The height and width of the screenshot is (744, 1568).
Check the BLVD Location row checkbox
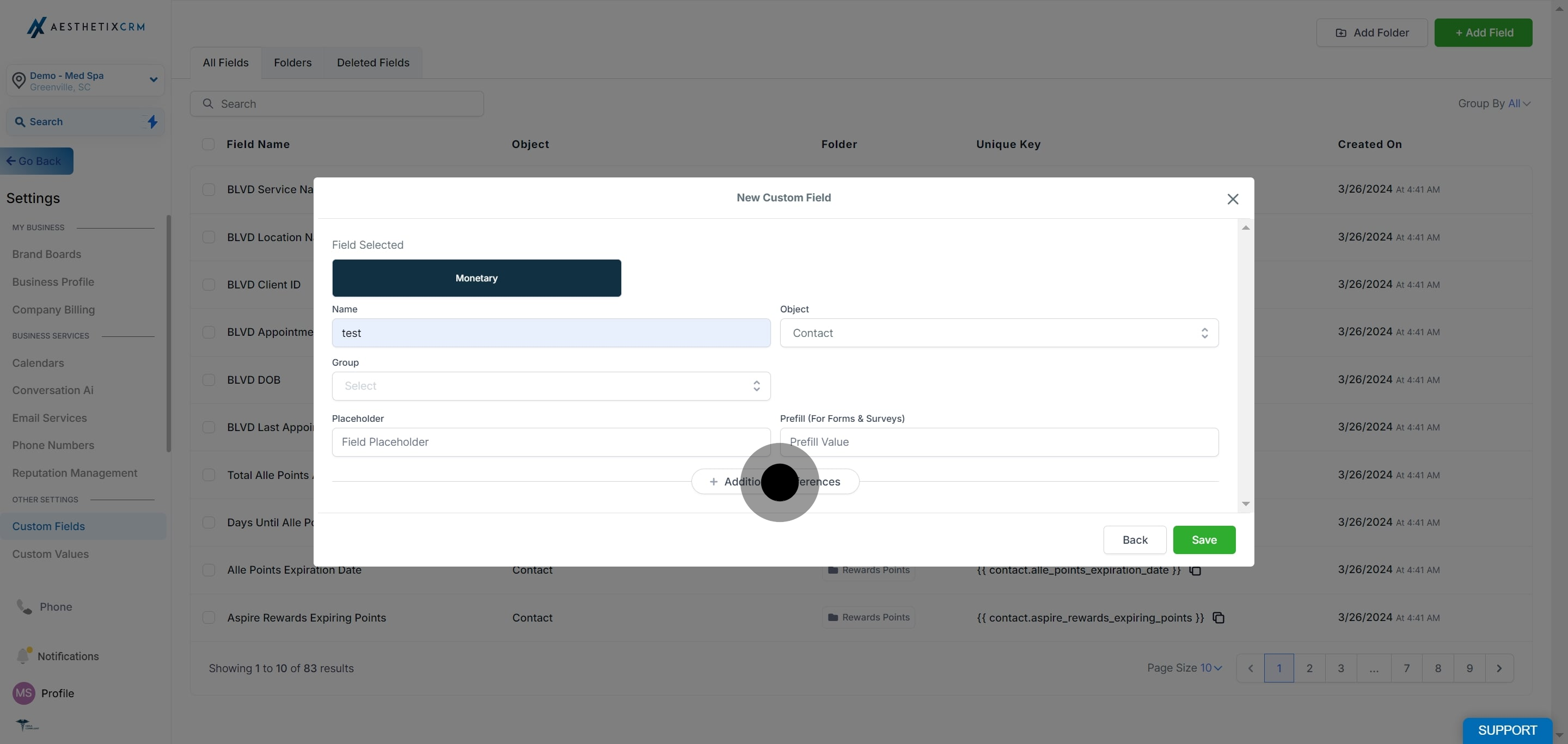tap(209, 237)
